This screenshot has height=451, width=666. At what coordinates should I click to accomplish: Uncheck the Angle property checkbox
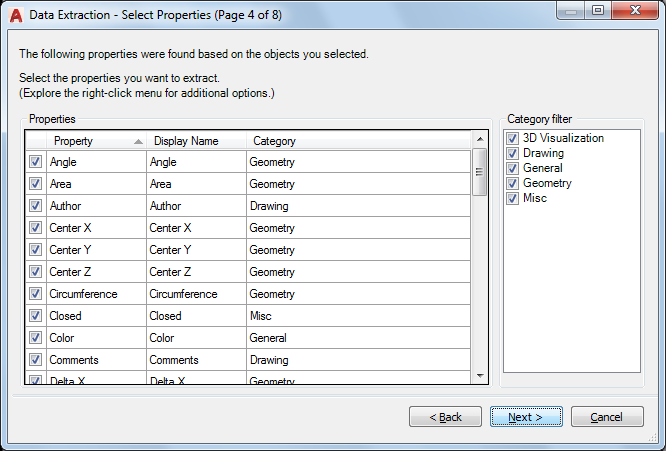[x=35, y=162]
